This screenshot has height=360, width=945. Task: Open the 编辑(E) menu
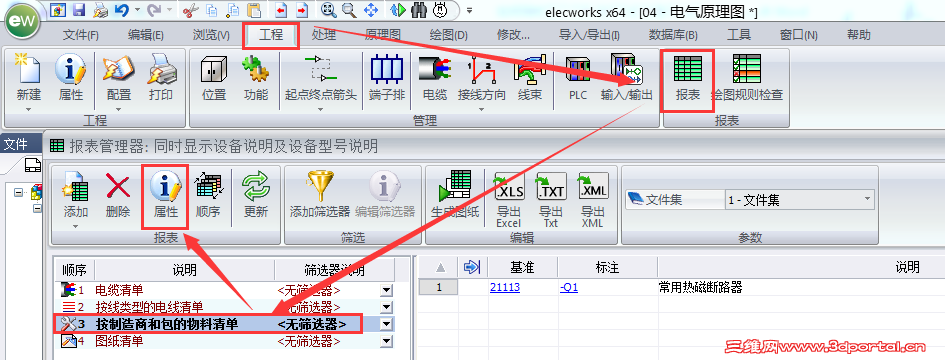point(145,35)
